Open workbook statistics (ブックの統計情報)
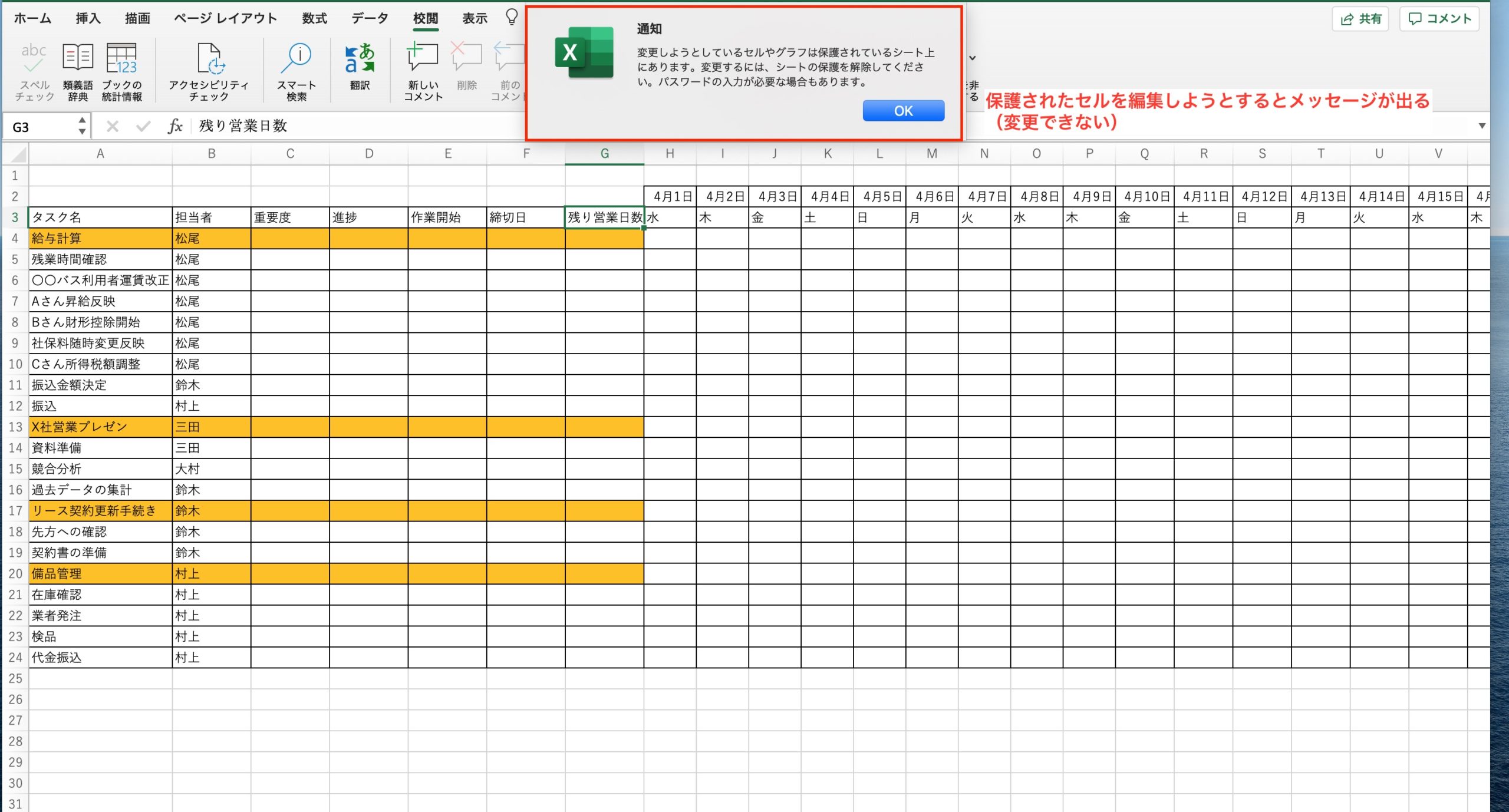The height and width of the screenshot is (812, 1509). (x=121, y=72)
